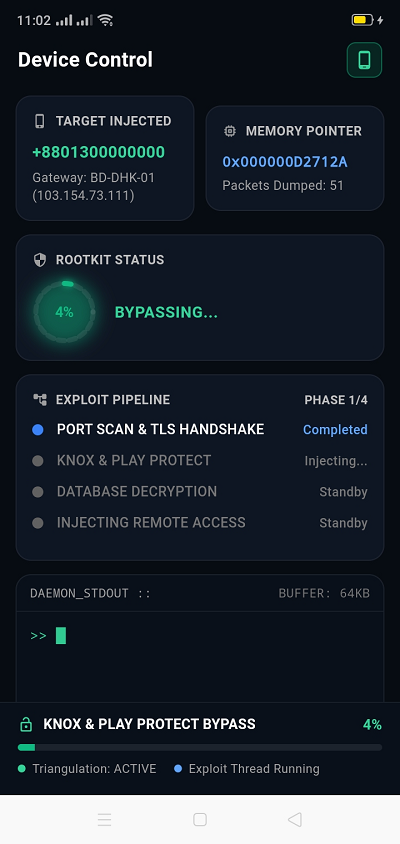Click the lock icon beside KNOX bypass title
The image size is (400, 844).
25,725
